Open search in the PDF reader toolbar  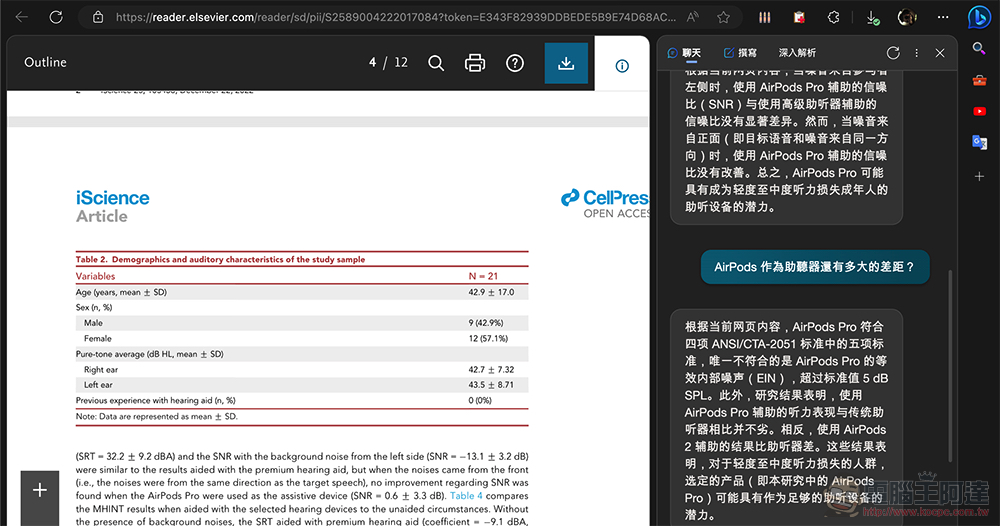436,63
